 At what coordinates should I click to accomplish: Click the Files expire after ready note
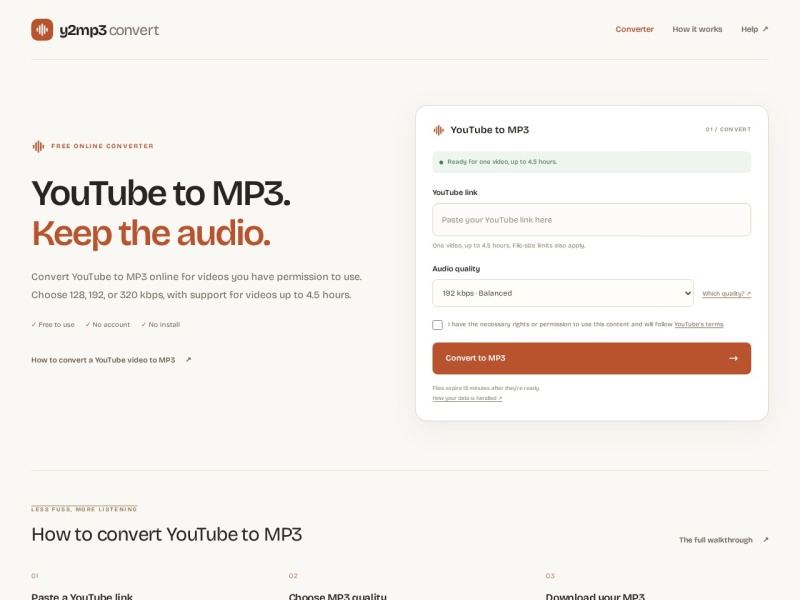486,388
